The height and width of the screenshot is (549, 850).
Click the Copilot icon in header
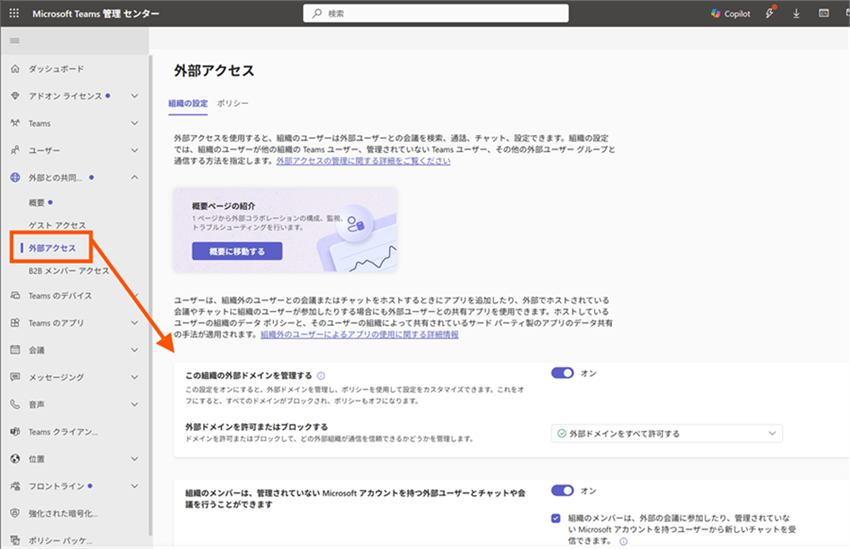tap(715, 14)
